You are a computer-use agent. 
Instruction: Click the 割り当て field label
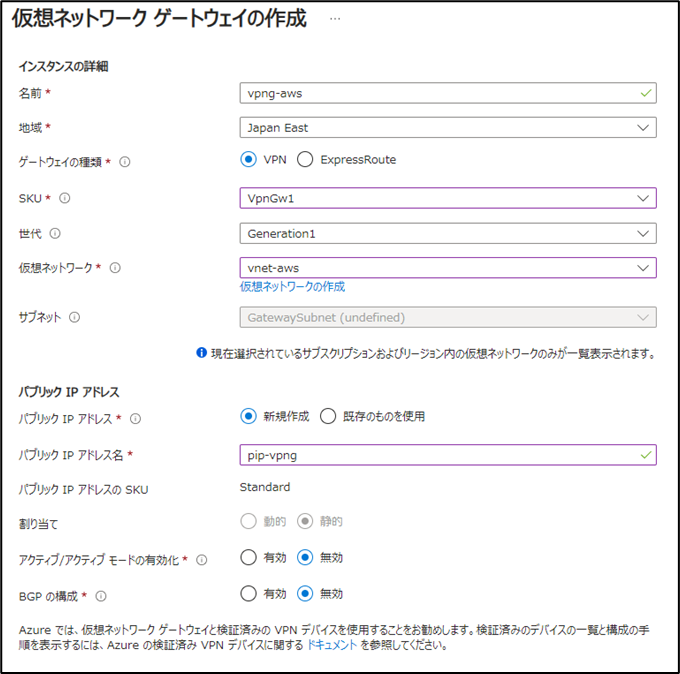pos(38,524)
